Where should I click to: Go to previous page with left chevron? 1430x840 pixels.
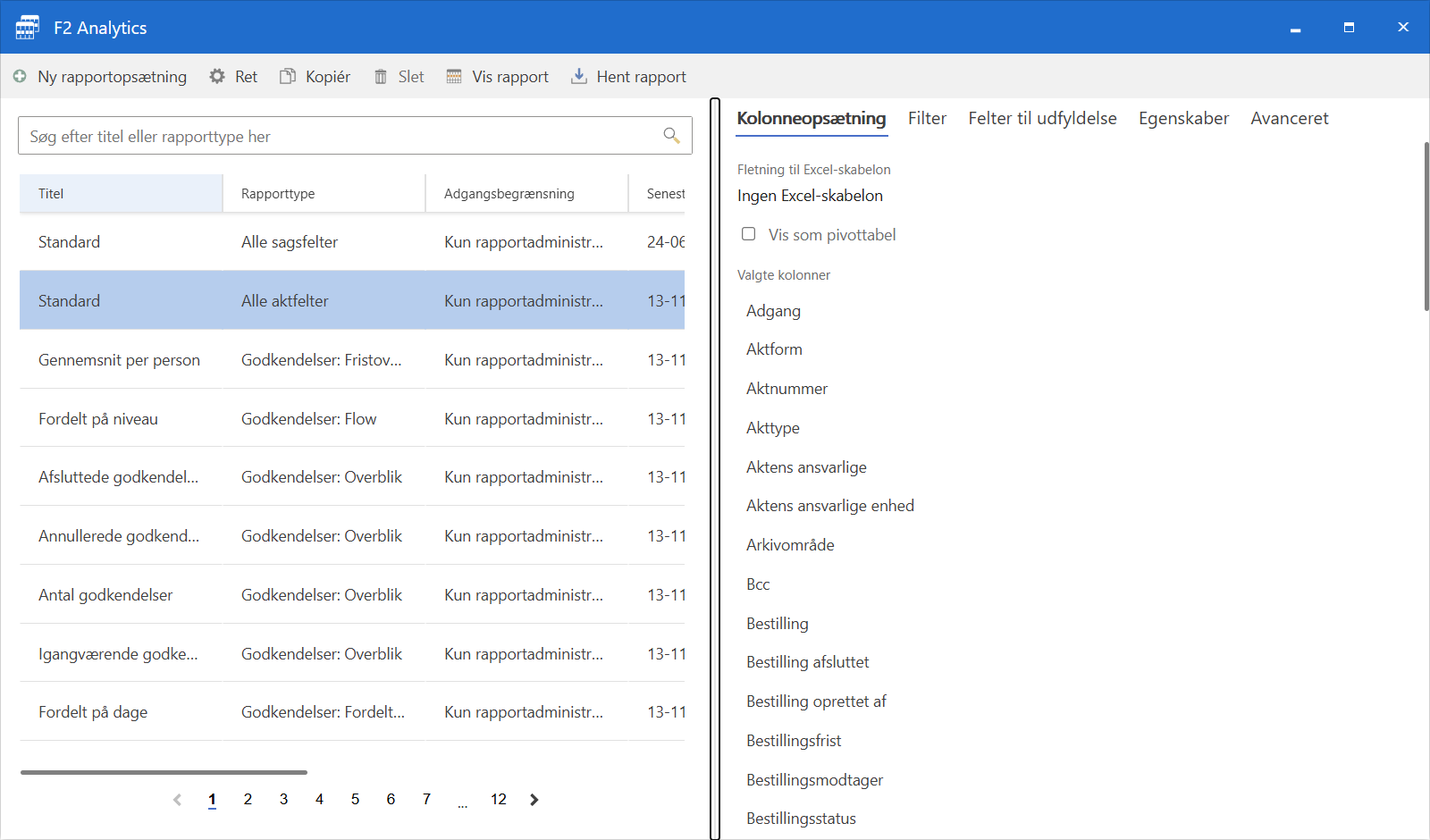(x=177, y=800)
